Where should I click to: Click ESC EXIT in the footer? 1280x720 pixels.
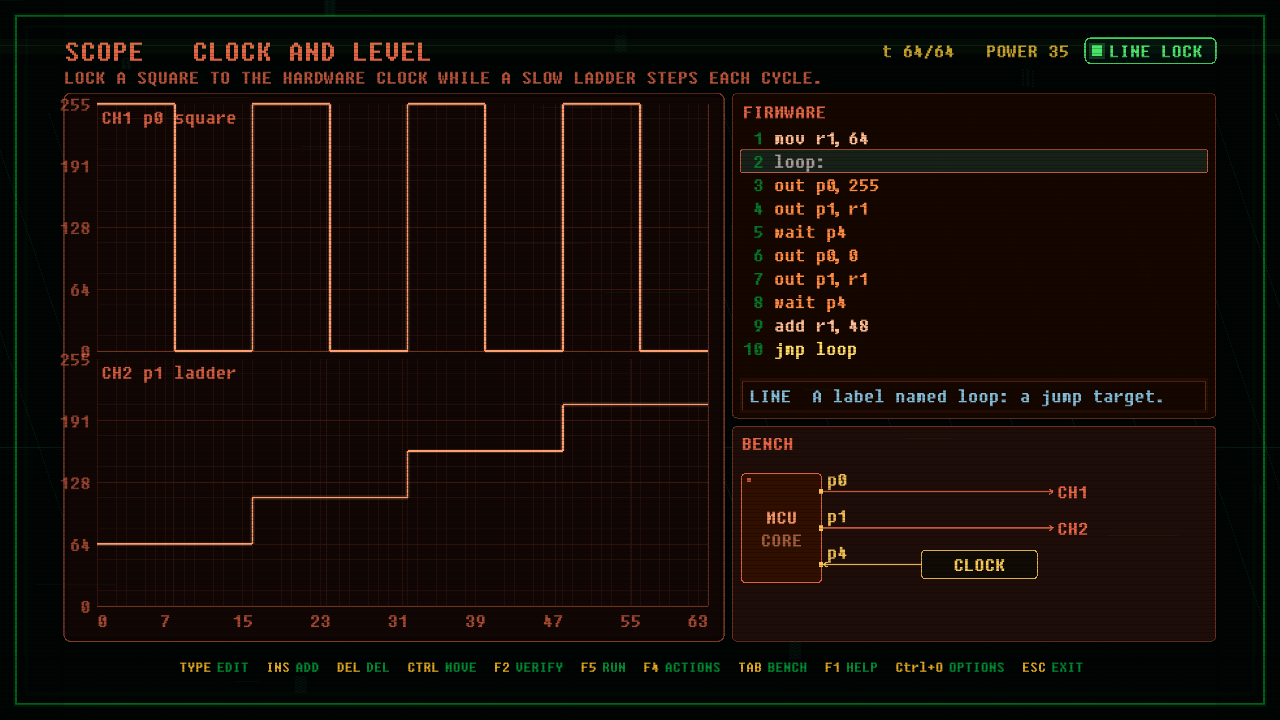(1052, 667)
